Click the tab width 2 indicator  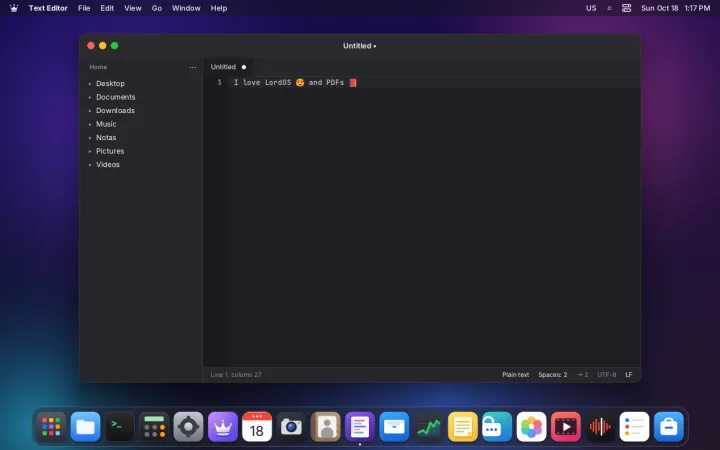(583, 375)
